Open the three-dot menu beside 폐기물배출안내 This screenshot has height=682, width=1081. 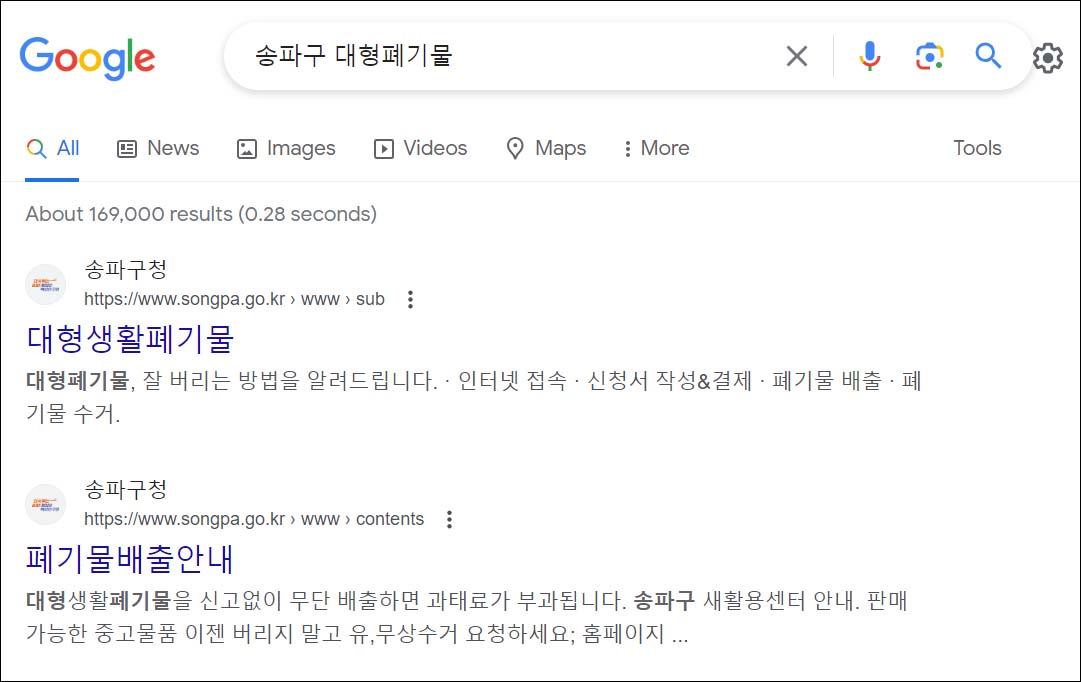point(449,518)
